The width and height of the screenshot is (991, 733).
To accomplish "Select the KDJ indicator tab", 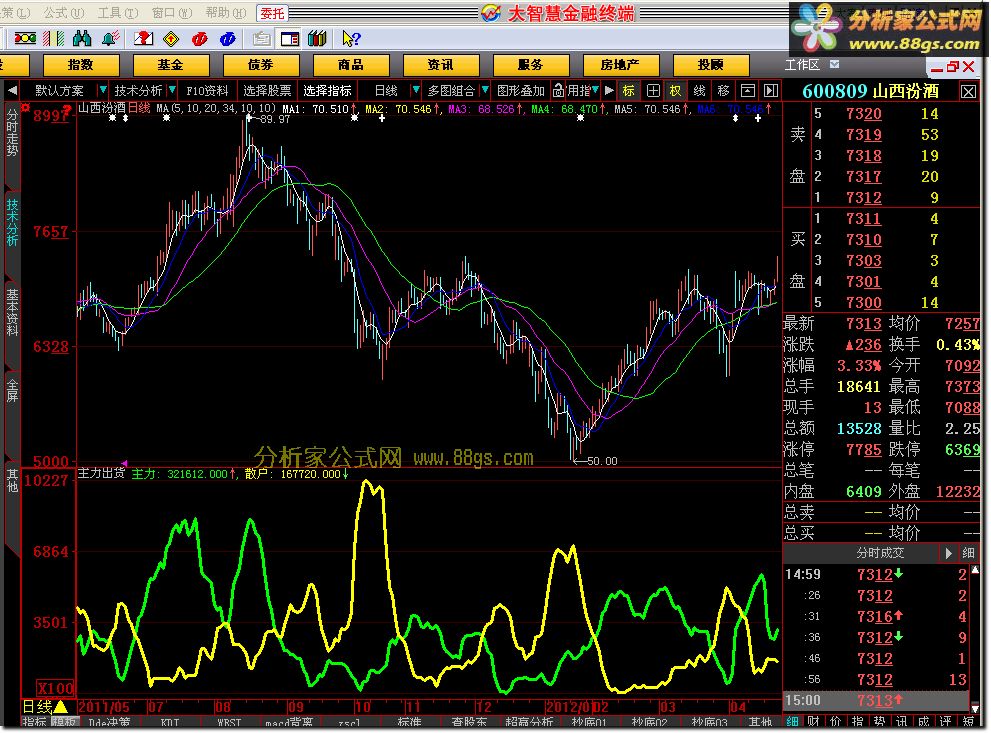I will tap(170, 722).
